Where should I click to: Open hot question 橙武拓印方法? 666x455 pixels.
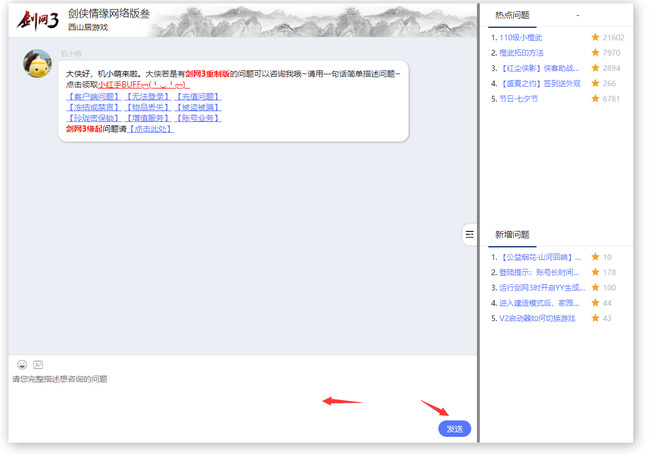521,53
